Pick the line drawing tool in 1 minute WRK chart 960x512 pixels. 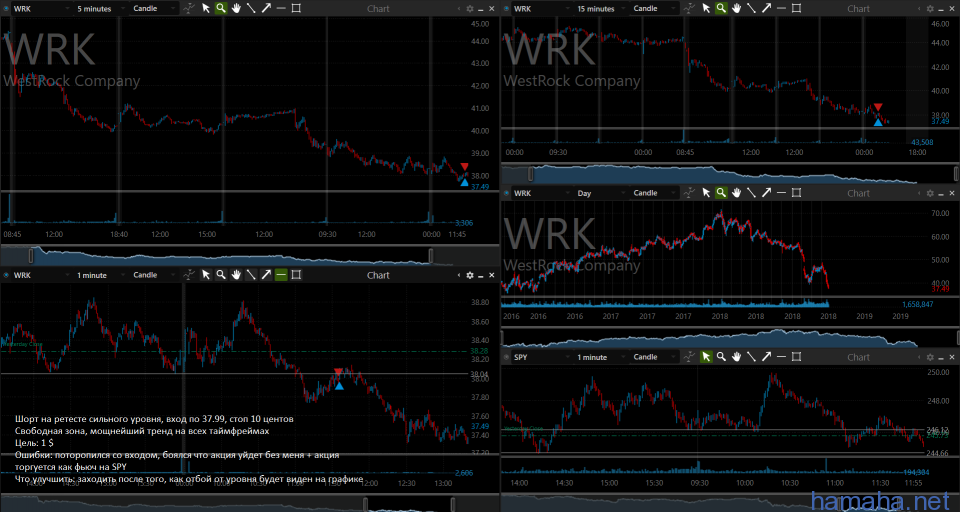click(251, 275)
